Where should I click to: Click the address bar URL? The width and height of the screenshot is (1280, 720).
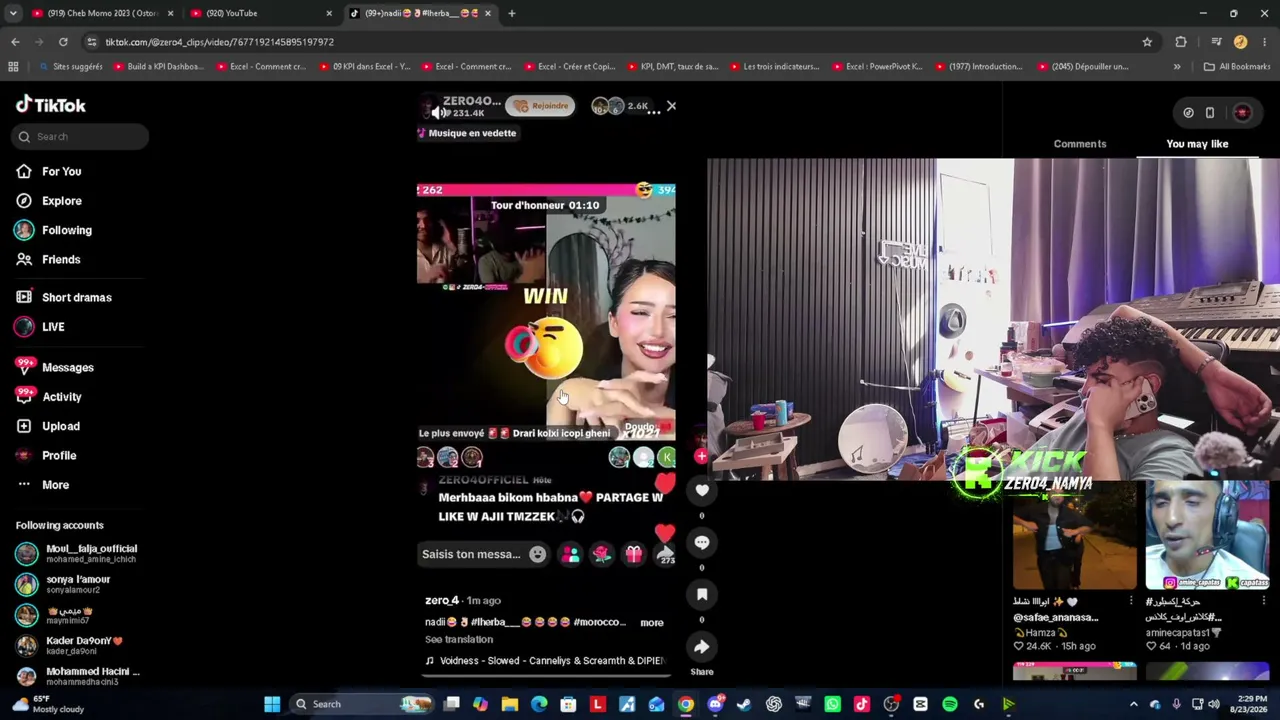point(220,42)
